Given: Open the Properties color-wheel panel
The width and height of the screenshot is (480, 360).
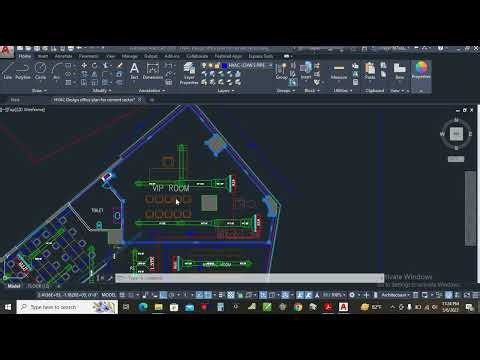Looking at the screenshot, I should (x=421, y=70).
